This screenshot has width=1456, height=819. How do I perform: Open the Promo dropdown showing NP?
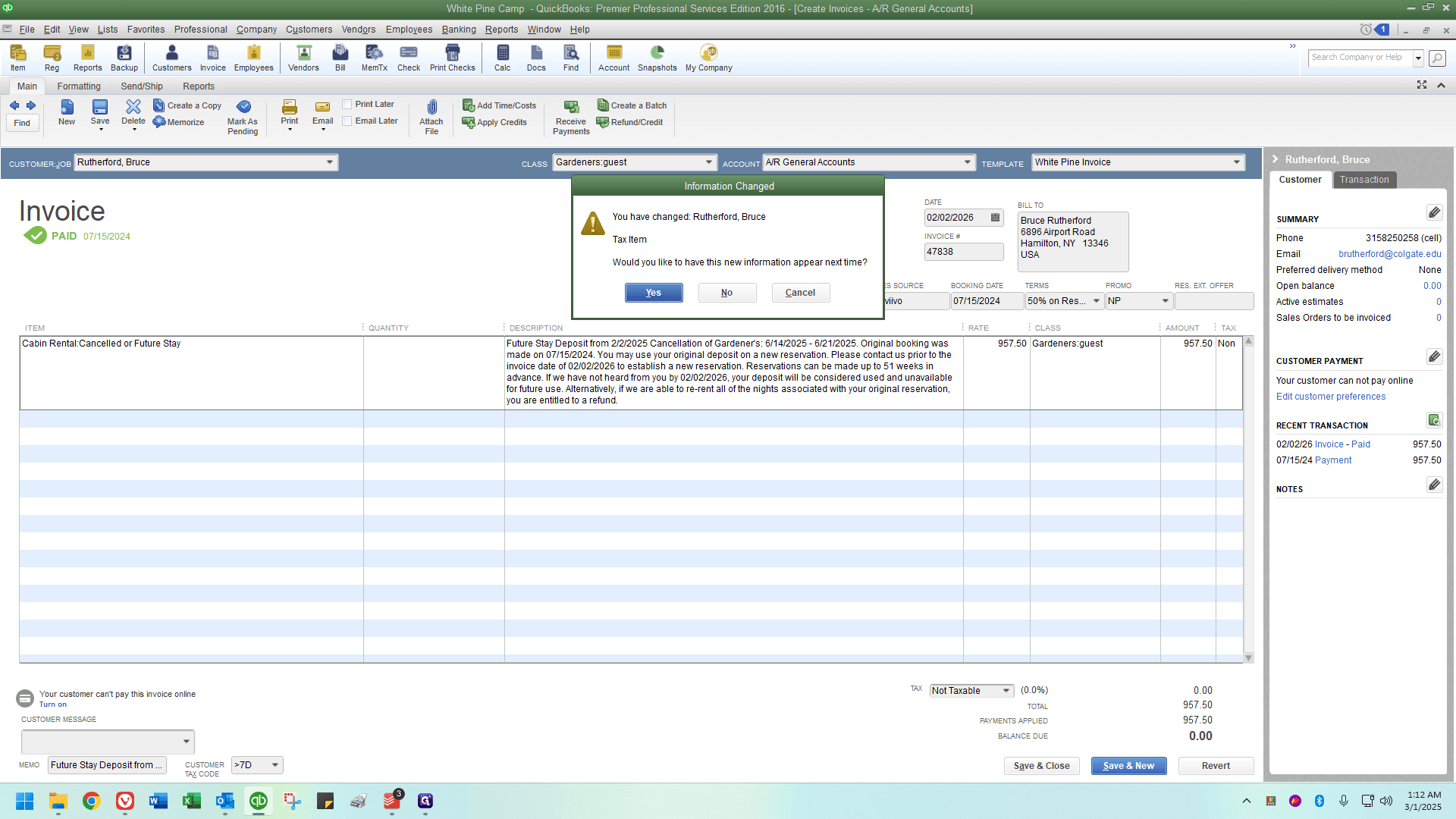(1166, 301)
